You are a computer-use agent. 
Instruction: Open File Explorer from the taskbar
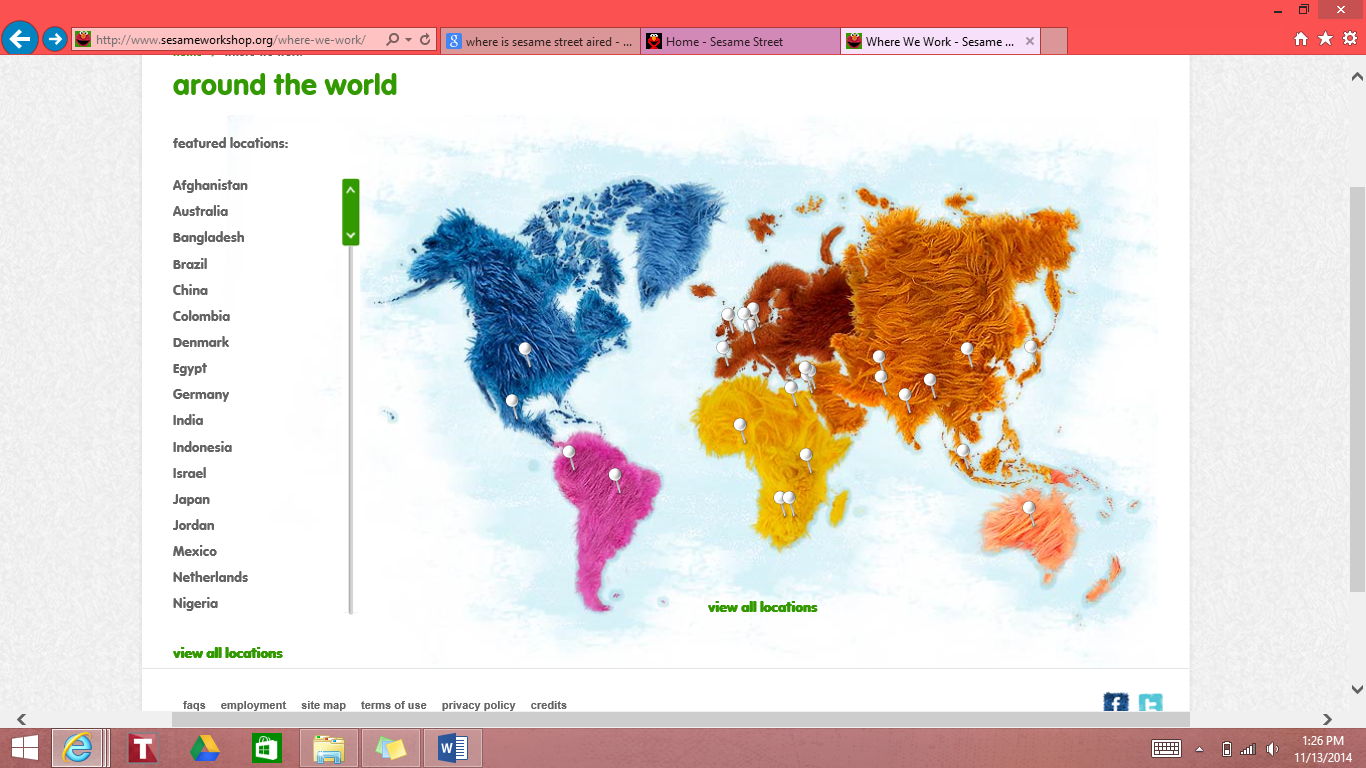[x=328, y=748]
